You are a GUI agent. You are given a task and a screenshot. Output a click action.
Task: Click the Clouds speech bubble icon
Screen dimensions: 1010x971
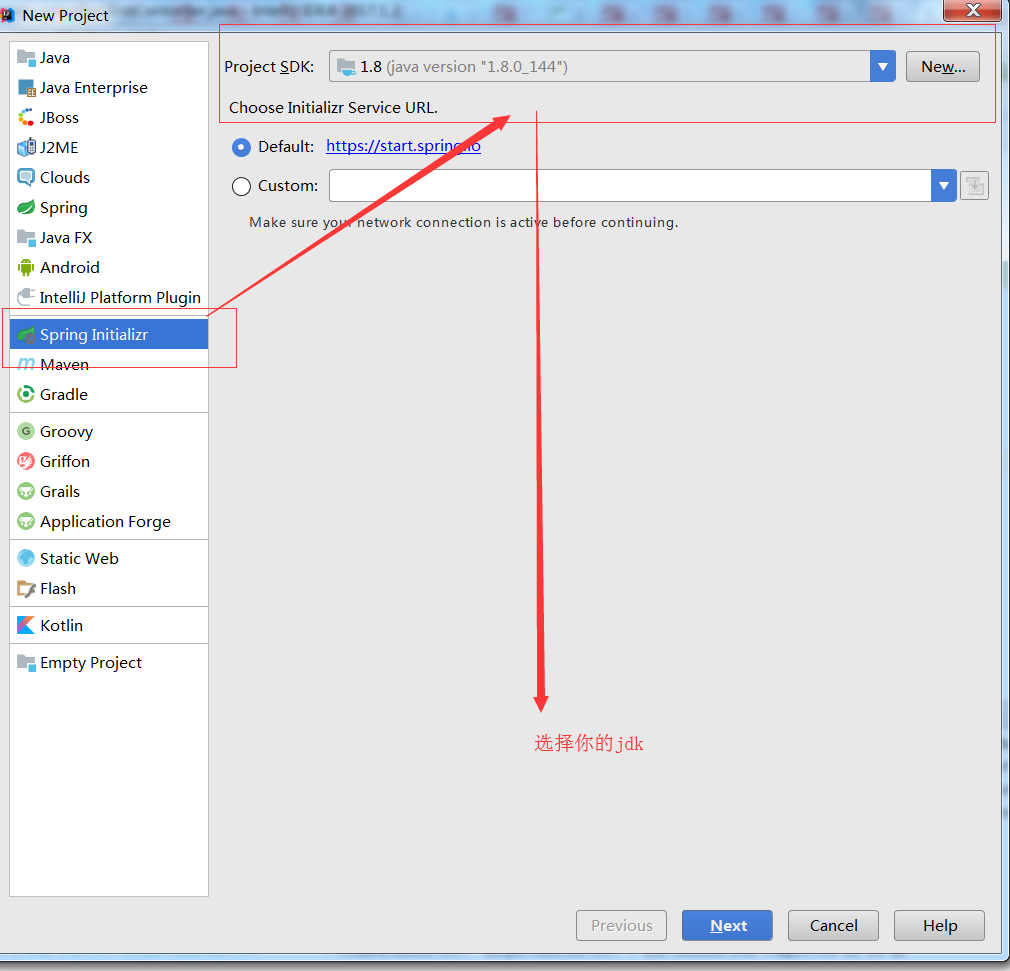pyautogui.click(x=26, y=177)
